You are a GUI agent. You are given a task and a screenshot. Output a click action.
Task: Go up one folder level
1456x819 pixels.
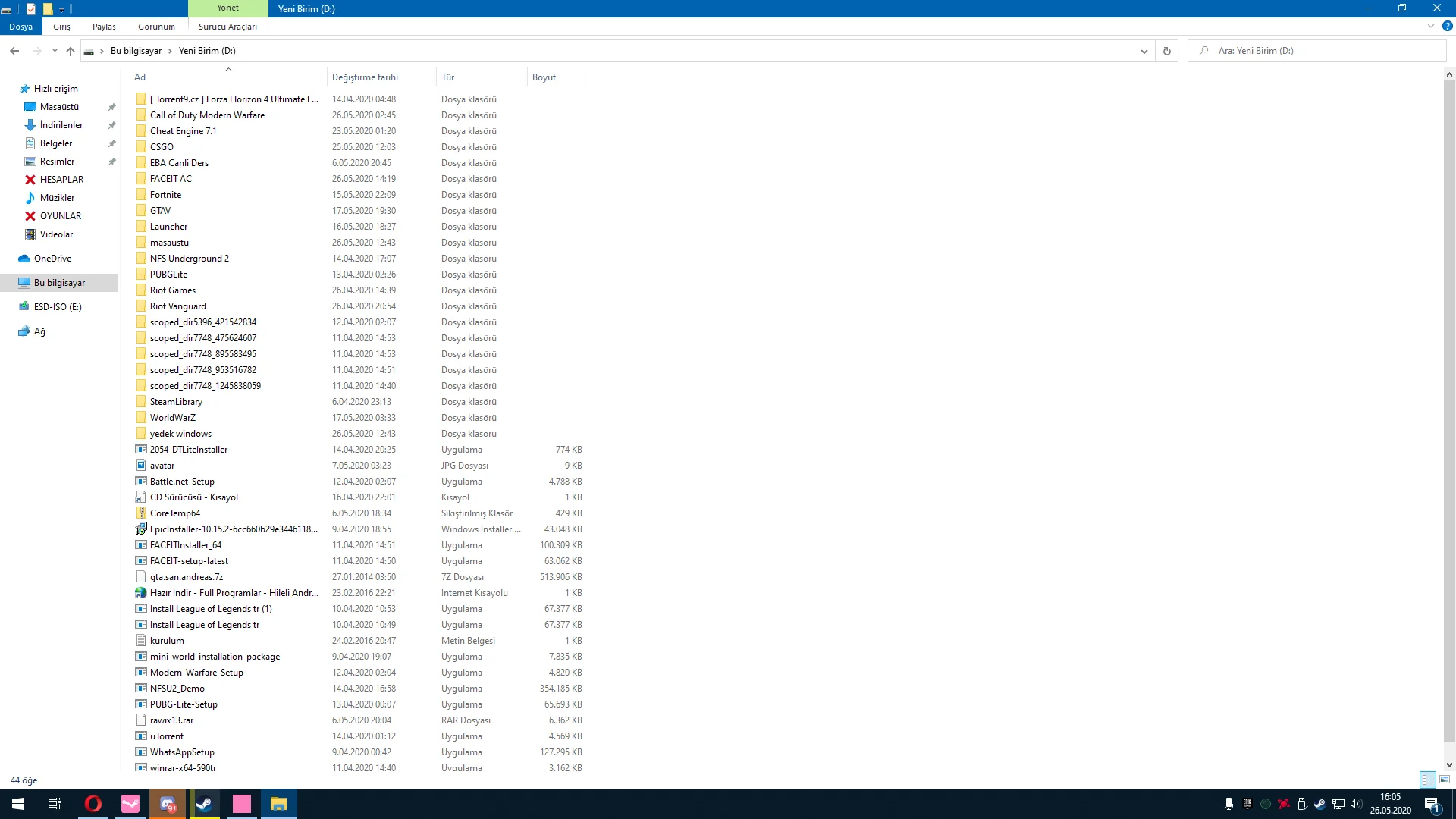tap(71, 51)
